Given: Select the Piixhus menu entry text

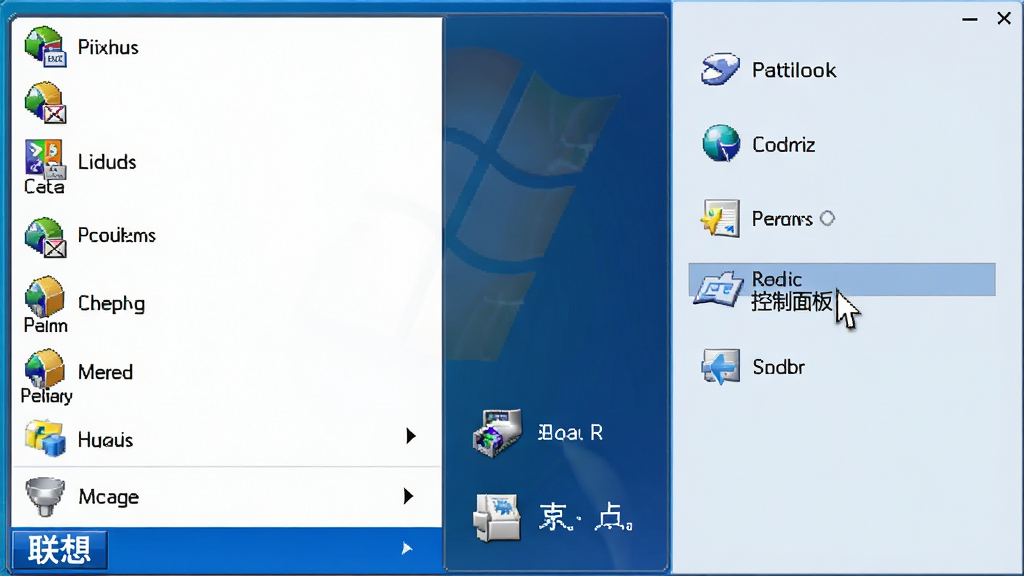Looking at the screenshot, I should coord(108,47).
